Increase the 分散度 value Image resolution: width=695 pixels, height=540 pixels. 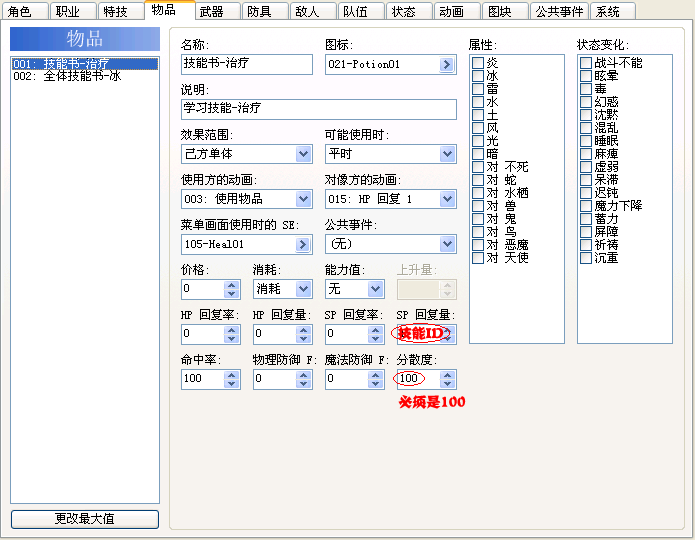pos(447,375)
